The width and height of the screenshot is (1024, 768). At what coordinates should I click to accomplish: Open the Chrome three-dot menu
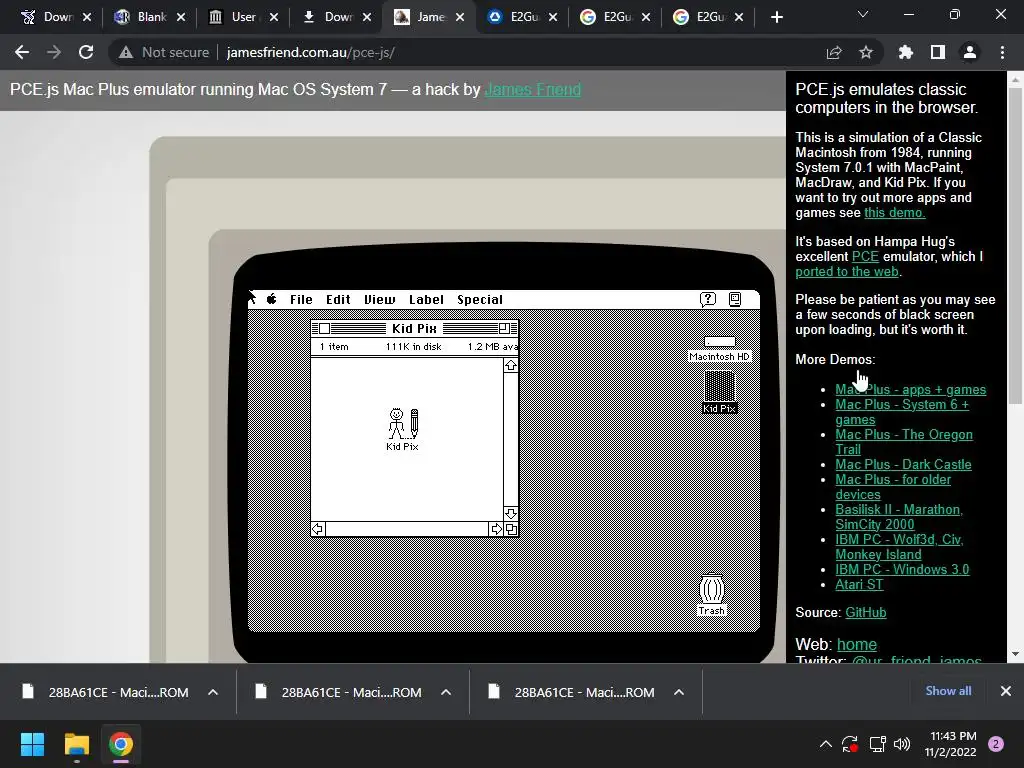(x=1002, y=52)
